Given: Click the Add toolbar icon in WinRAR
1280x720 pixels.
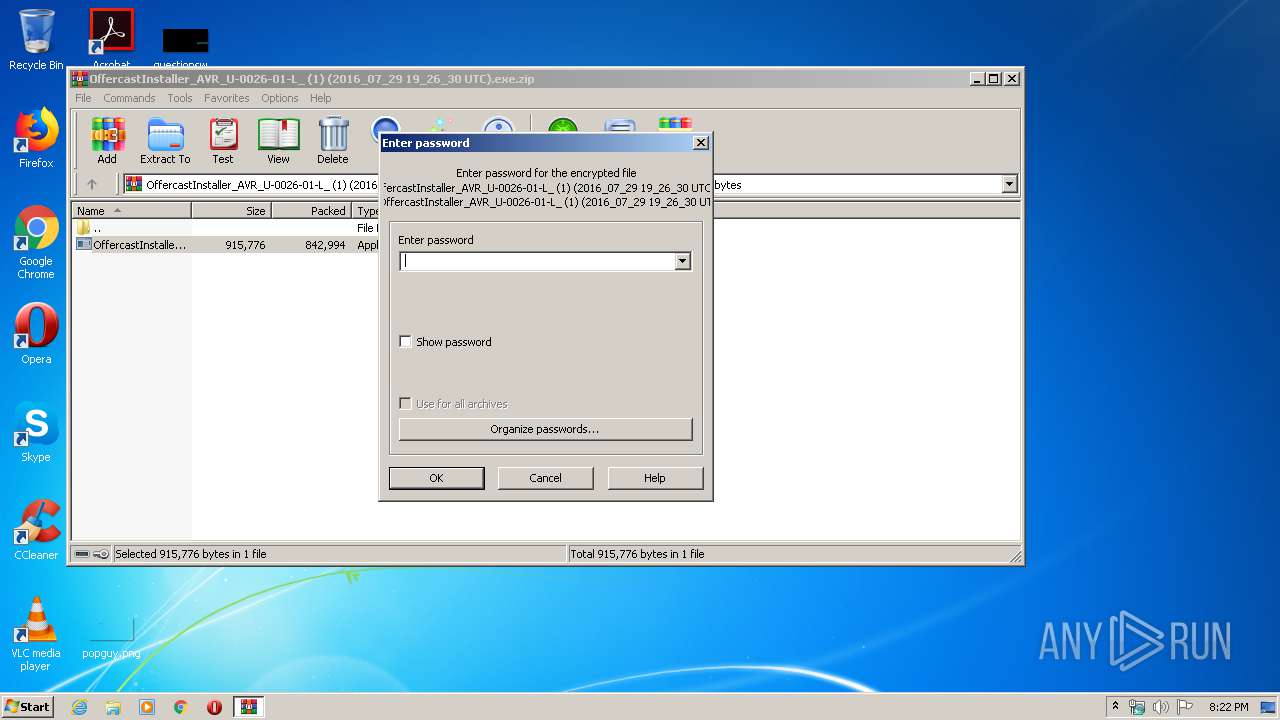Looking at the screenshot, I should (107, 141).
